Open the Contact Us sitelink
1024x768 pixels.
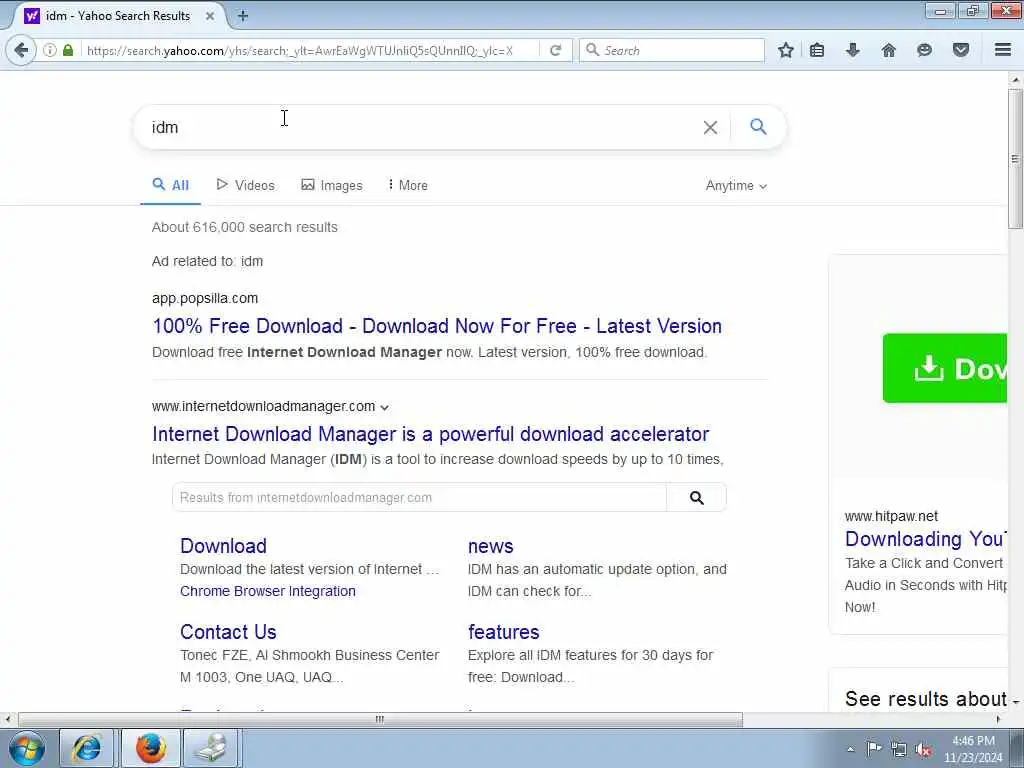pos(228,632)
